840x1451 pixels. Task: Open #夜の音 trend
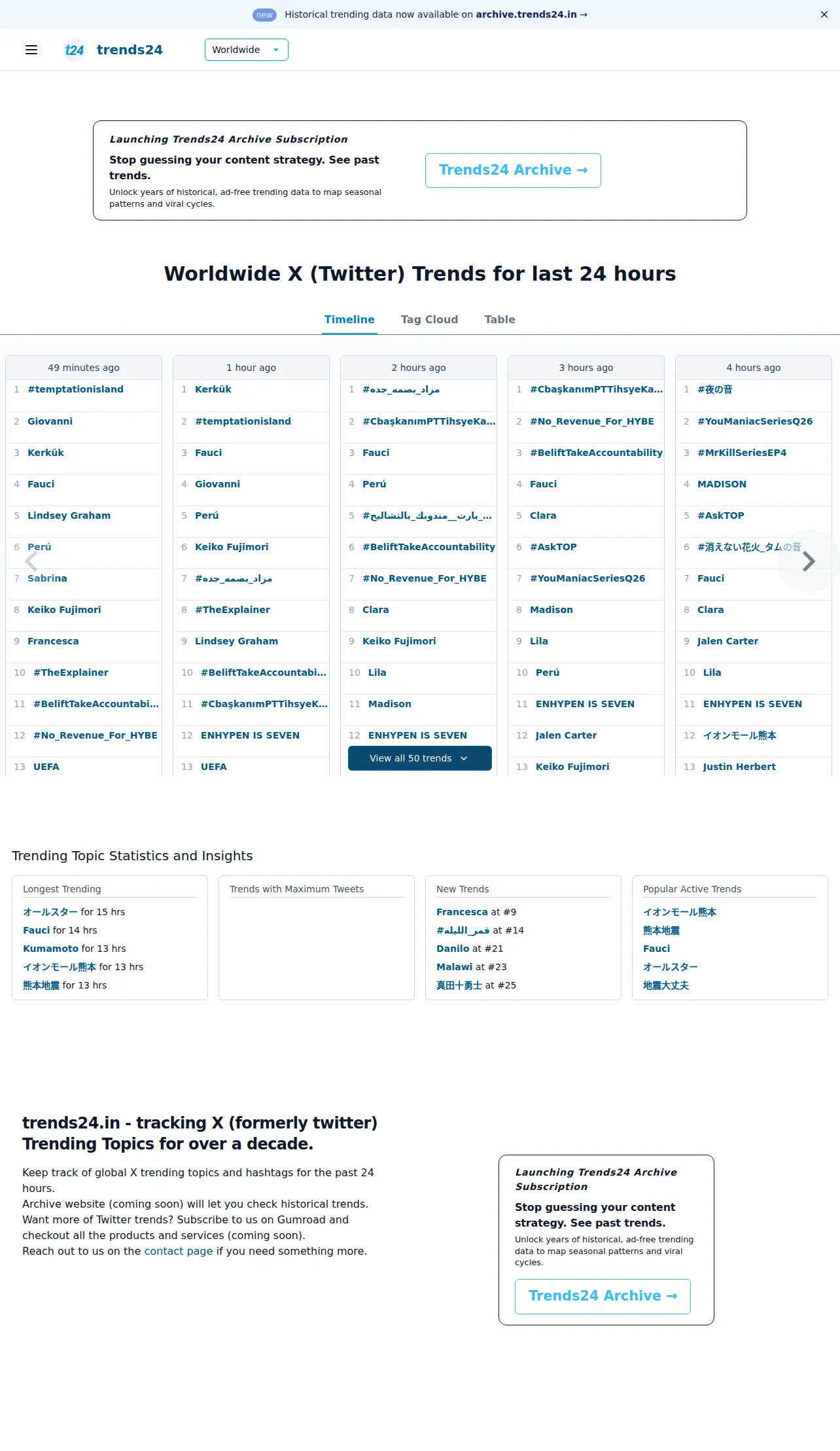coord(715,389)
